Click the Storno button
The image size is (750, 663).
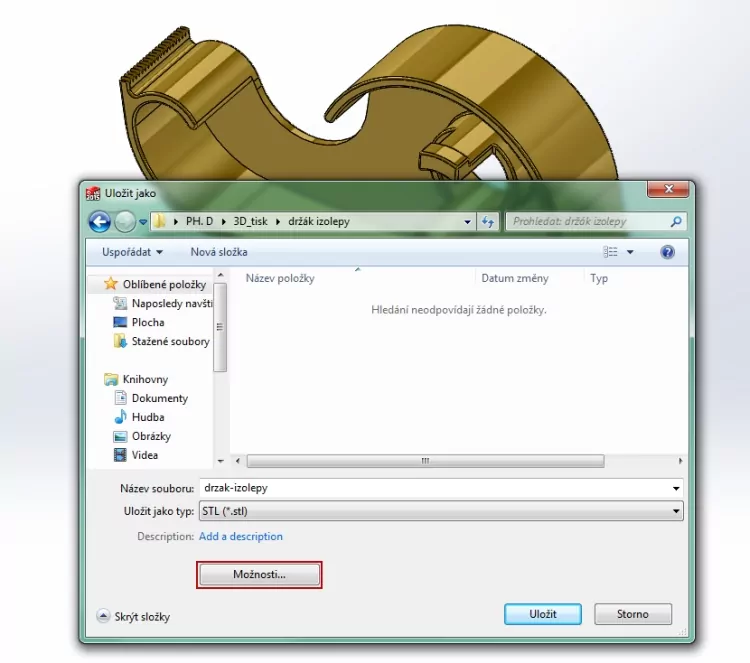[x=633, y=614]
